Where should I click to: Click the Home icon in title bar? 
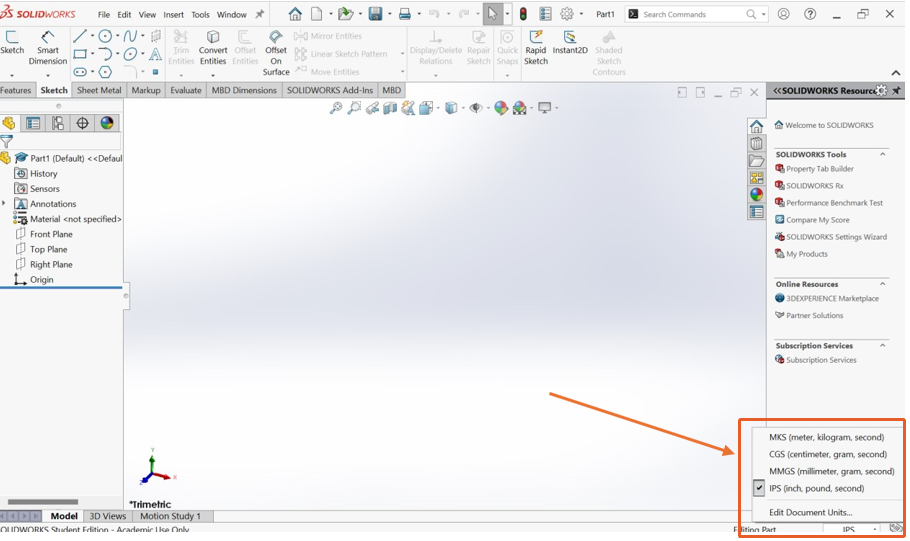295,14
